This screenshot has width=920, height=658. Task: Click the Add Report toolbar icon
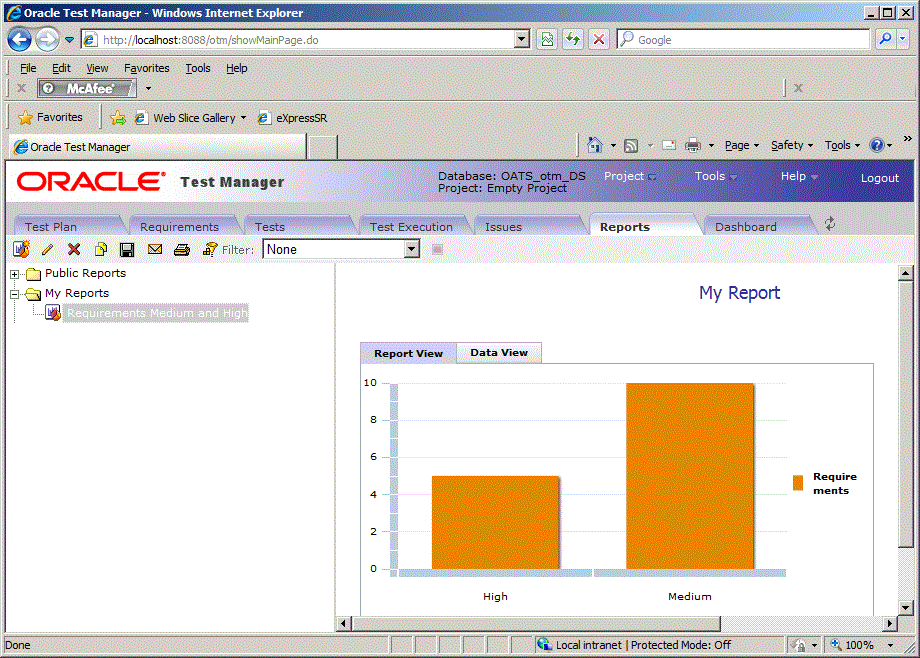click(22, 249)
